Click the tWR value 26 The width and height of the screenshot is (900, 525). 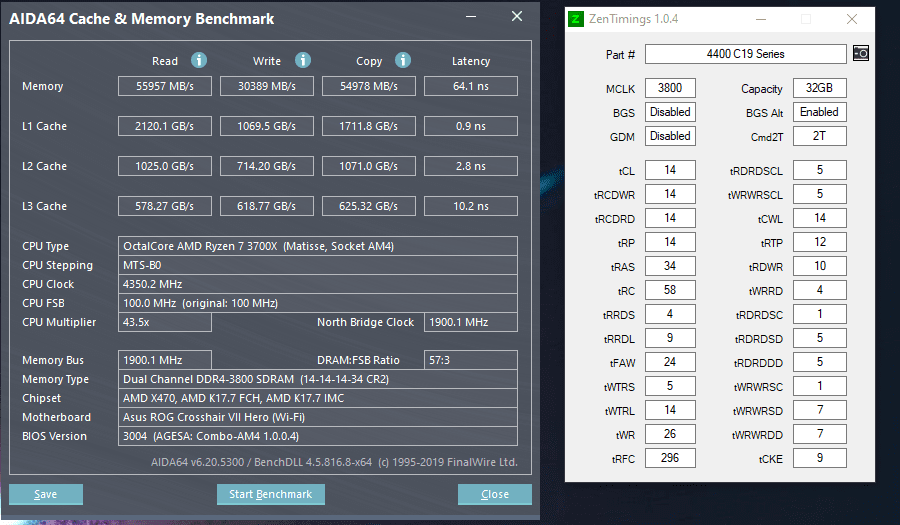pos(670,434)
